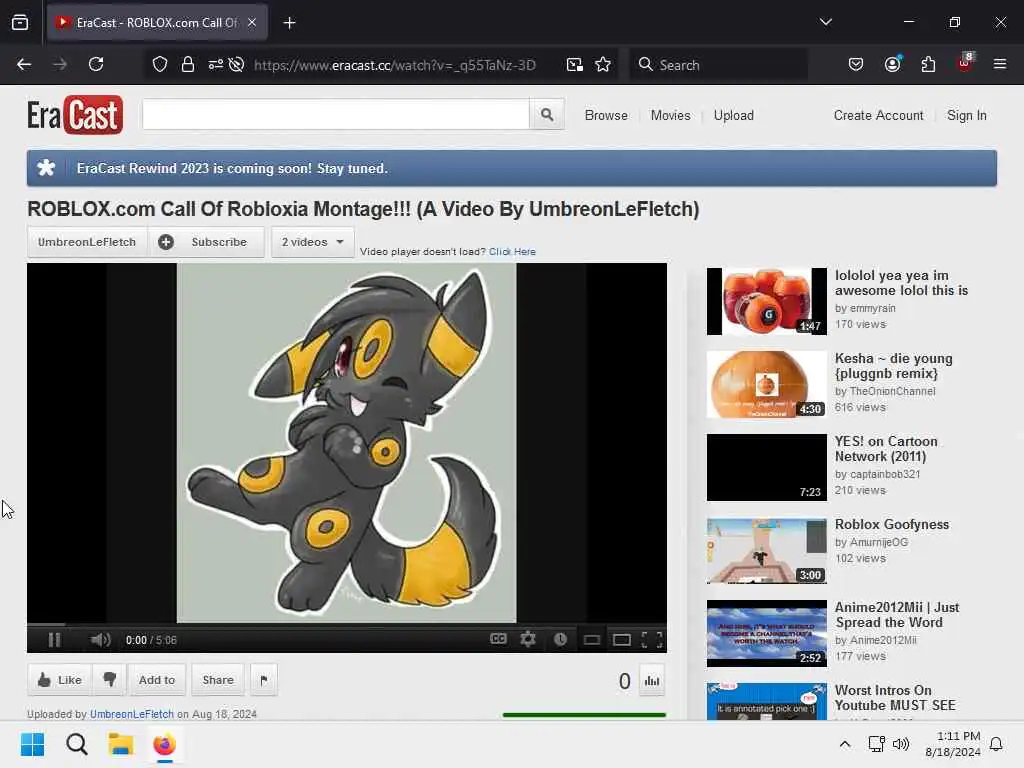This screenshot has width=1024, height=768.
Task: Select the EraCast ROBLOX.com tab
Action: [157, 23]
